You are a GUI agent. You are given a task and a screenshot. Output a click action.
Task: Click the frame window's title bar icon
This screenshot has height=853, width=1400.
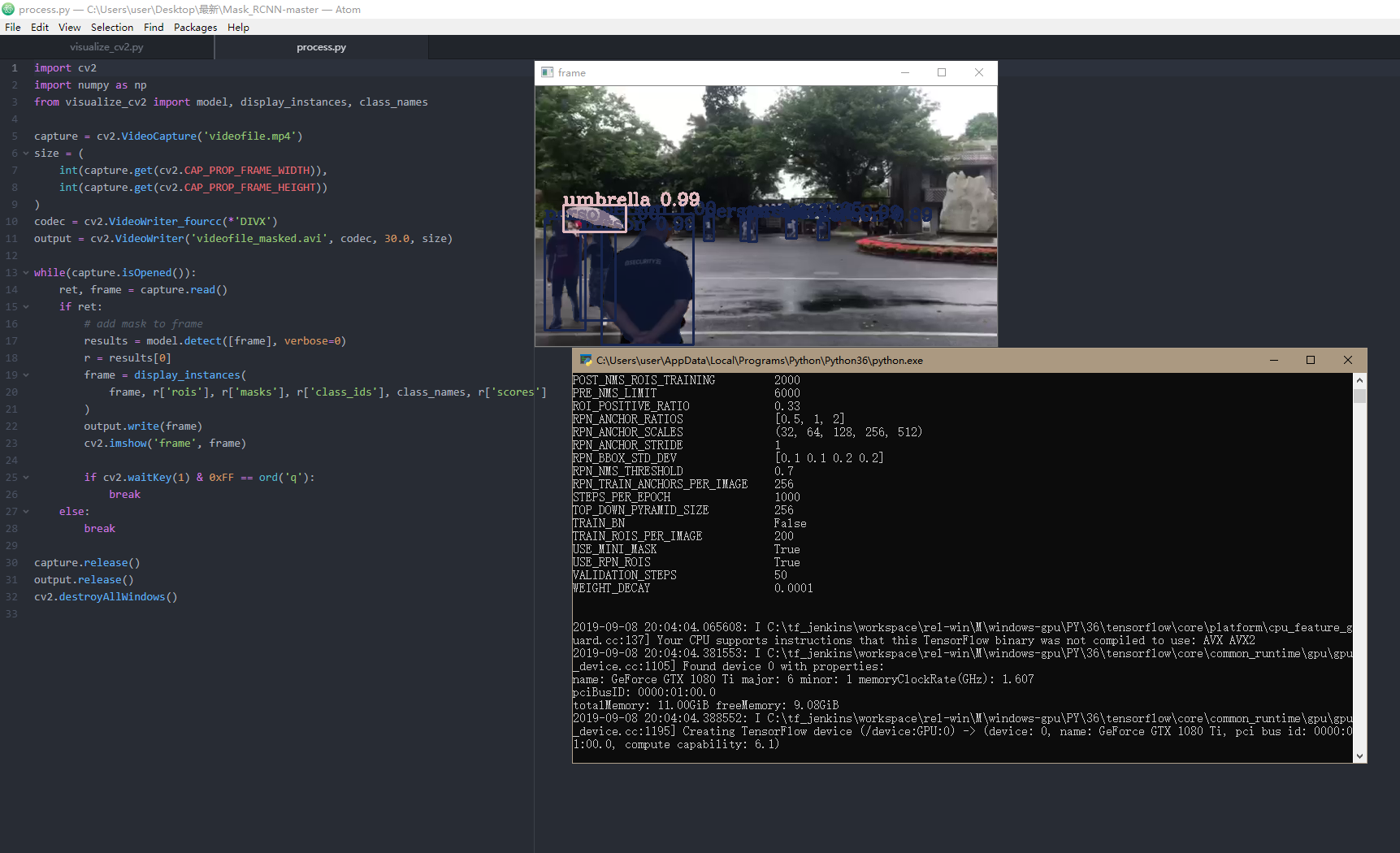pyautogui.click(x=548, y=72)
